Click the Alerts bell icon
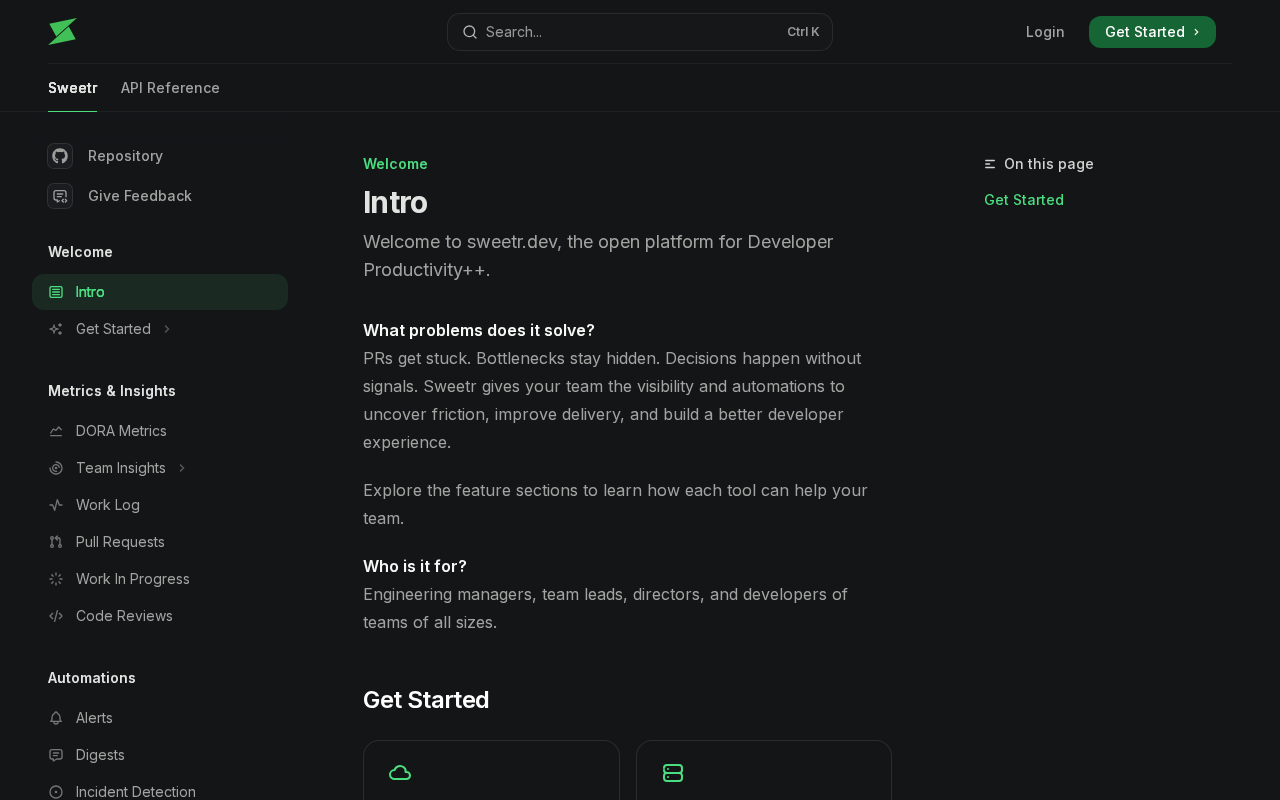 click(56, 718)
